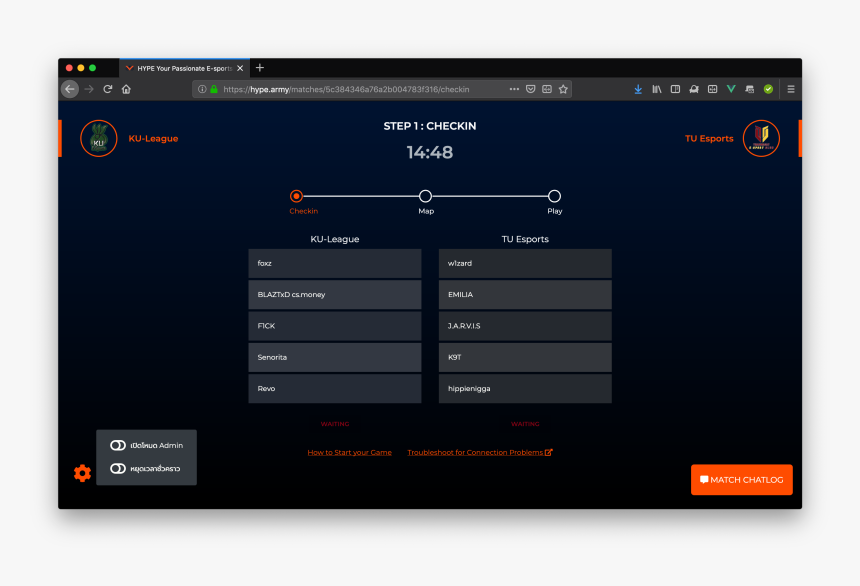This screenshot has width=860, height=586.
Task: Bookmark this page with the star icon
Action: pyautogui.click(x=563, y=89)
